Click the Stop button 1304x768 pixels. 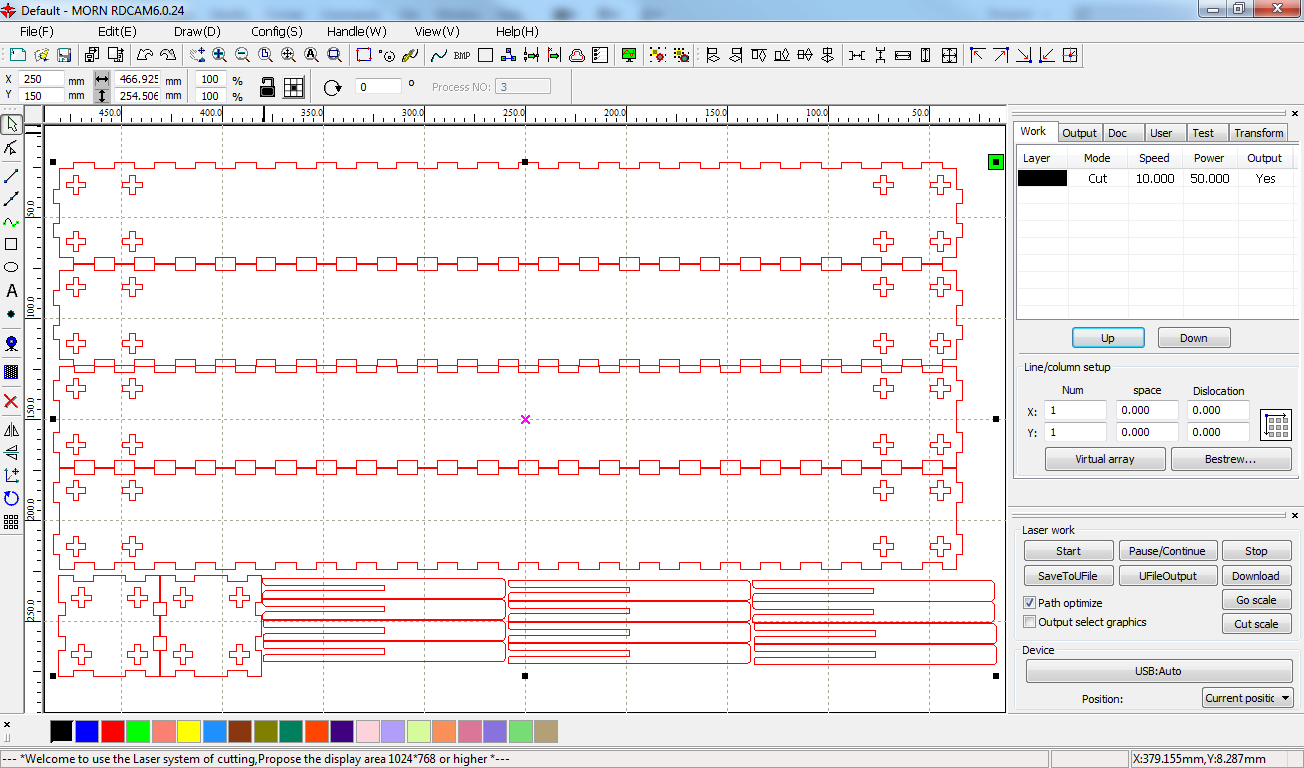[x=1256, y=551]
